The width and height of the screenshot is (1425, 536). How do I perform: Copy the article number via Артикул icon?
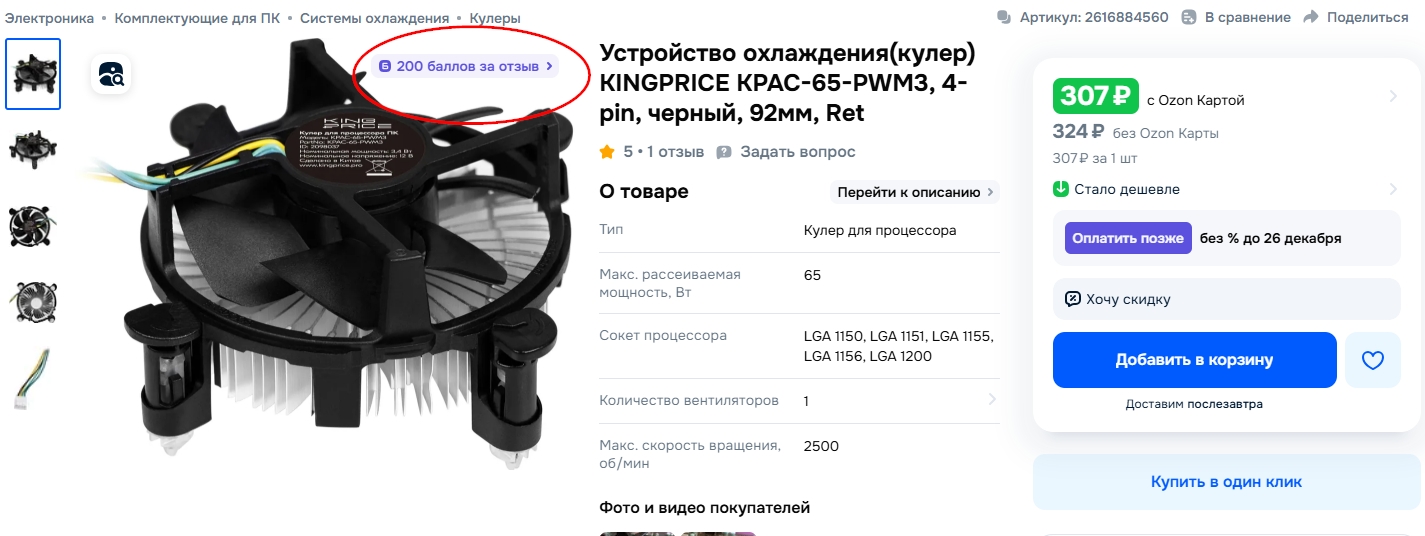(x=1004, y=17)
